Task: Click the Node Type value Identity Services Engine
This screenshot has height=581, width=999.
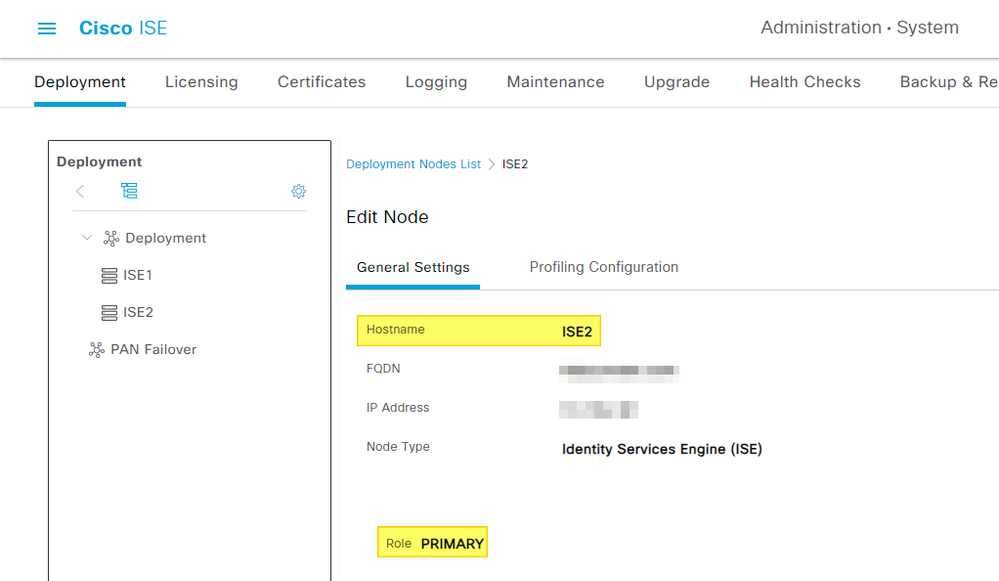Action: pos(662,449)
